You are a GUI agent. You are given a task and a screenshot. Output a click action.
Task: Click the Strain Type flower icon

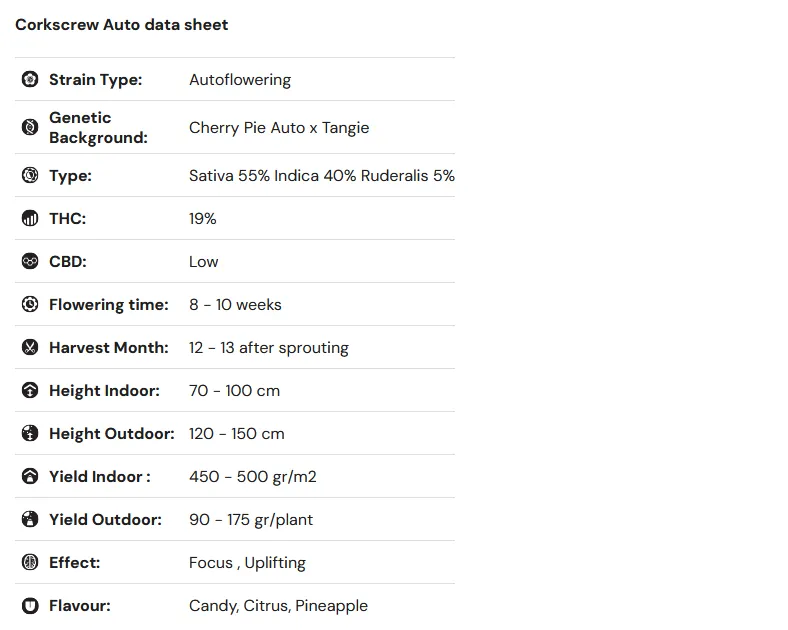click(x=30, y=79)
